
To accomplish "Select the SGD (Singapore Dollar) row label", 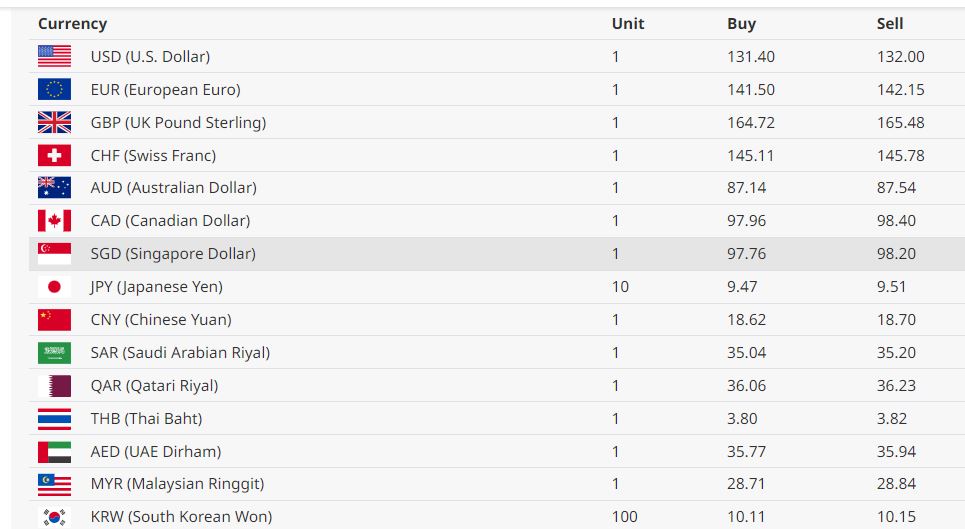I will tap(173, 254).
